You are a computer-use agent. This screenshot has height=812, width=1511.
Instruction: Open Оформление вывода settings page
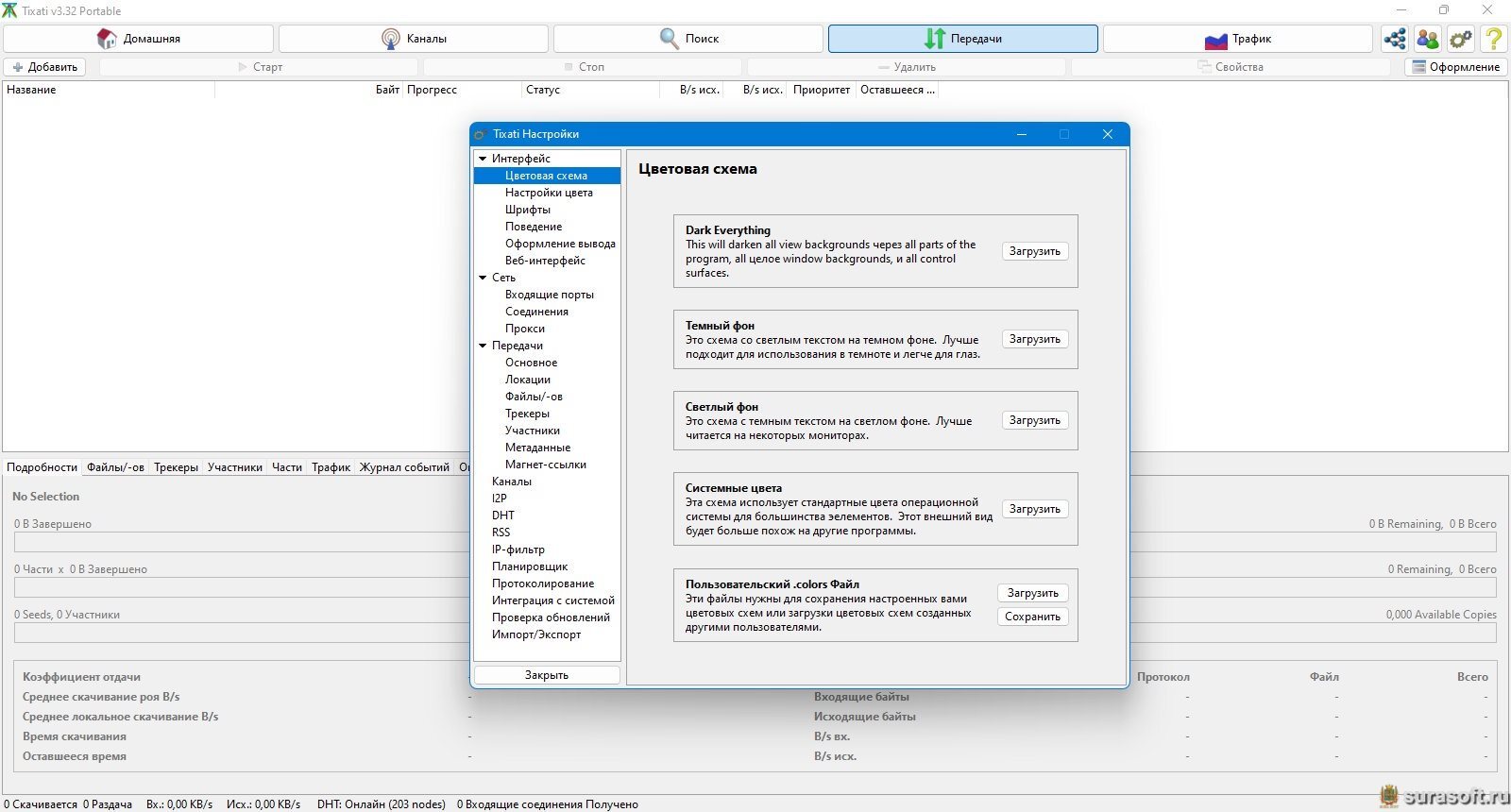click(560, 244)
